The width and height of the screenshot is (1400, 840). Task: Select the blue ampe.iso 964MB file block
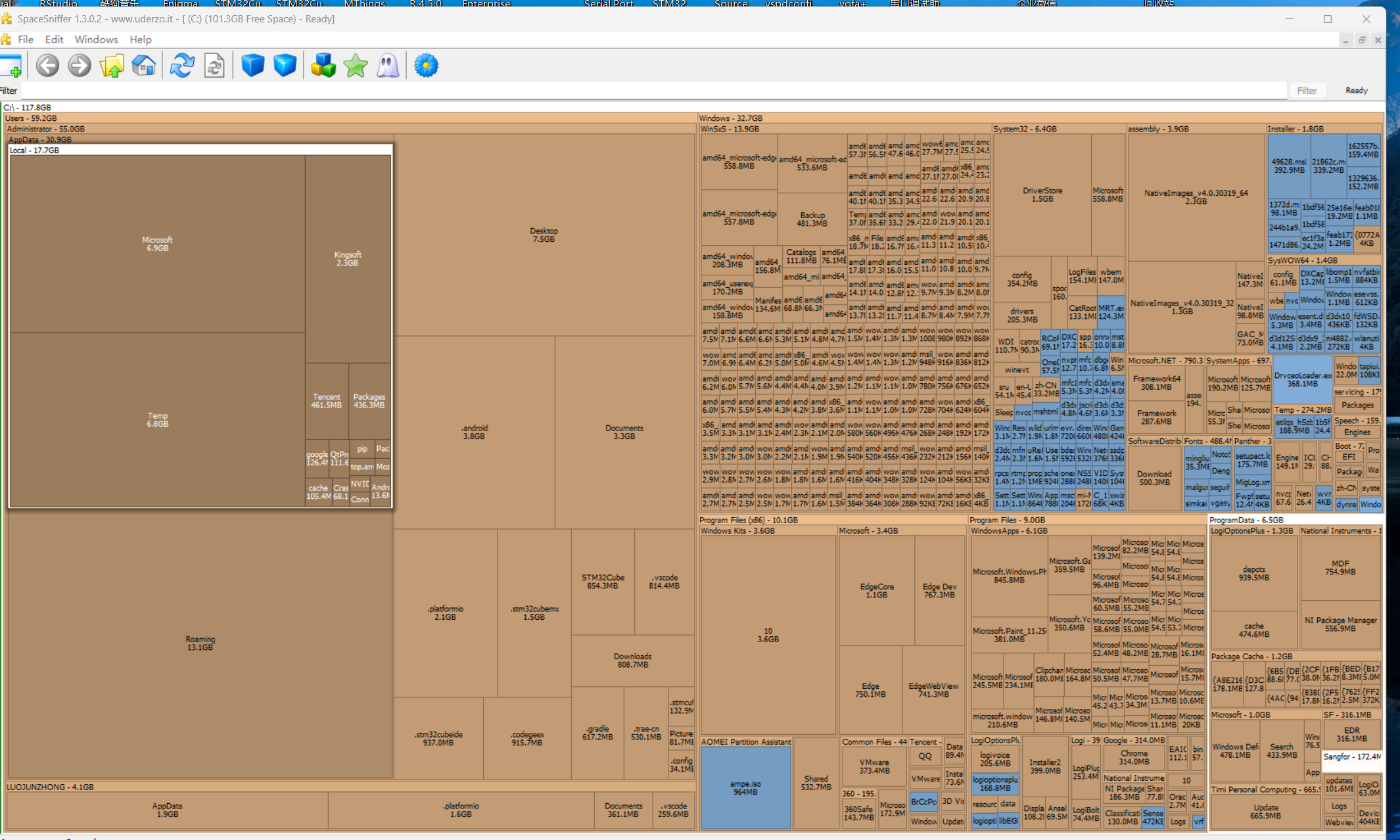pyautogui.click(x=745, y=787)
